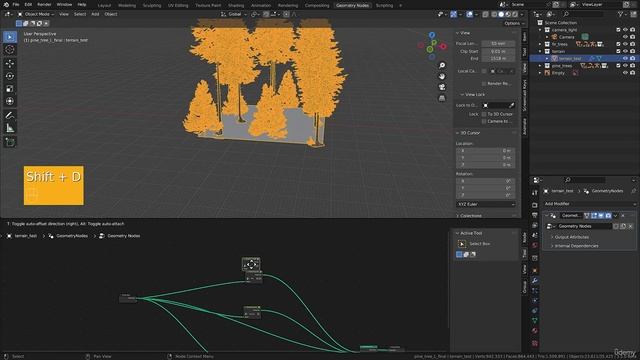Toggle X-ray view in viewport header
Image resolution: width=640 pixels, height=360 pixels.
tap(485, 14)
